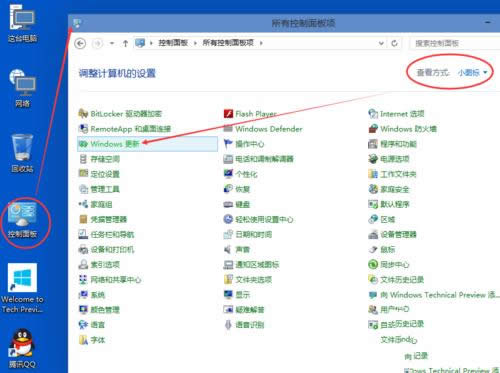Open 操作中心 flag icon

(228, 144)
